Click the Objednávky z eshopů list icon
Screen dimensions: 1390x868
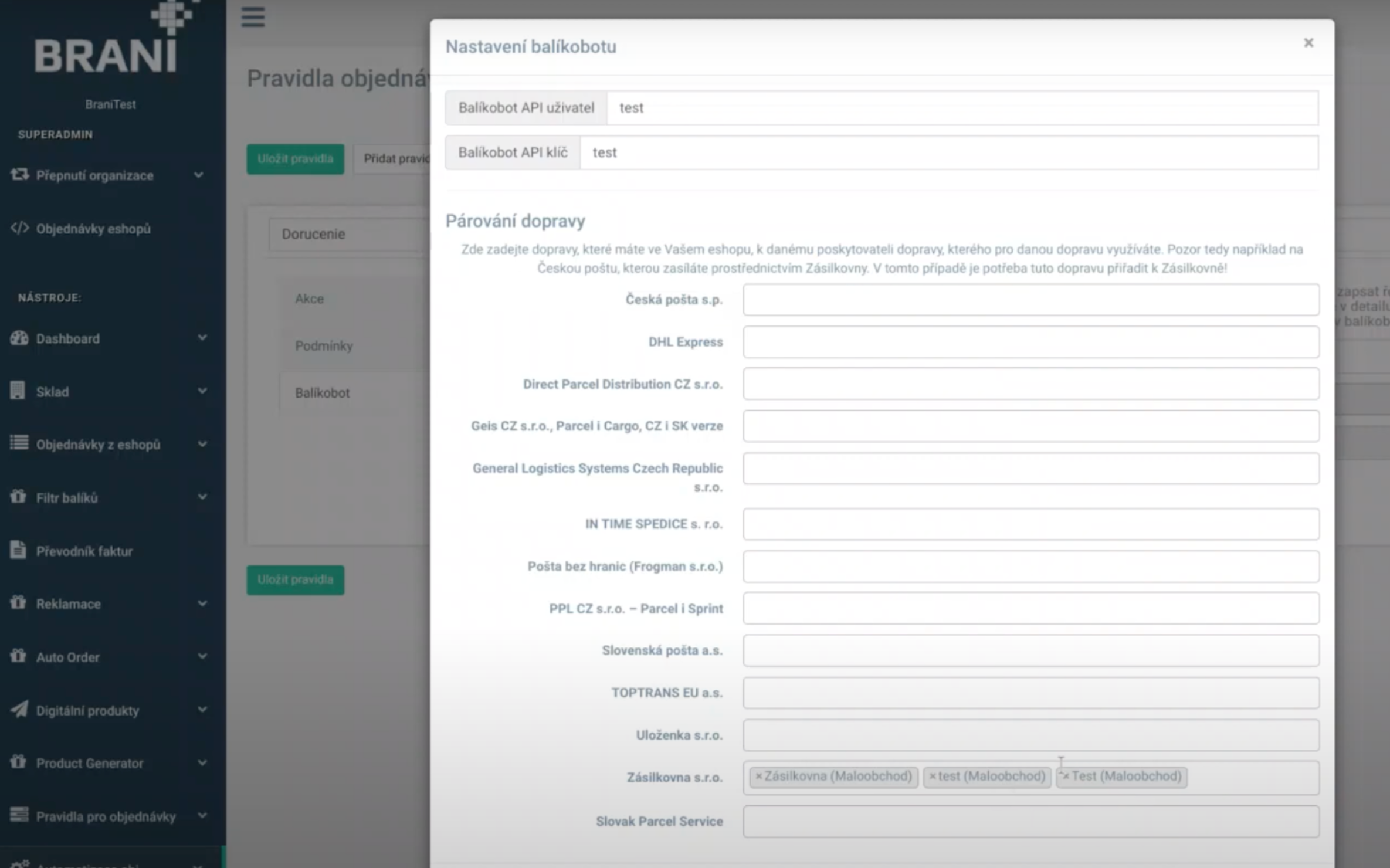[x=19, y=443]
